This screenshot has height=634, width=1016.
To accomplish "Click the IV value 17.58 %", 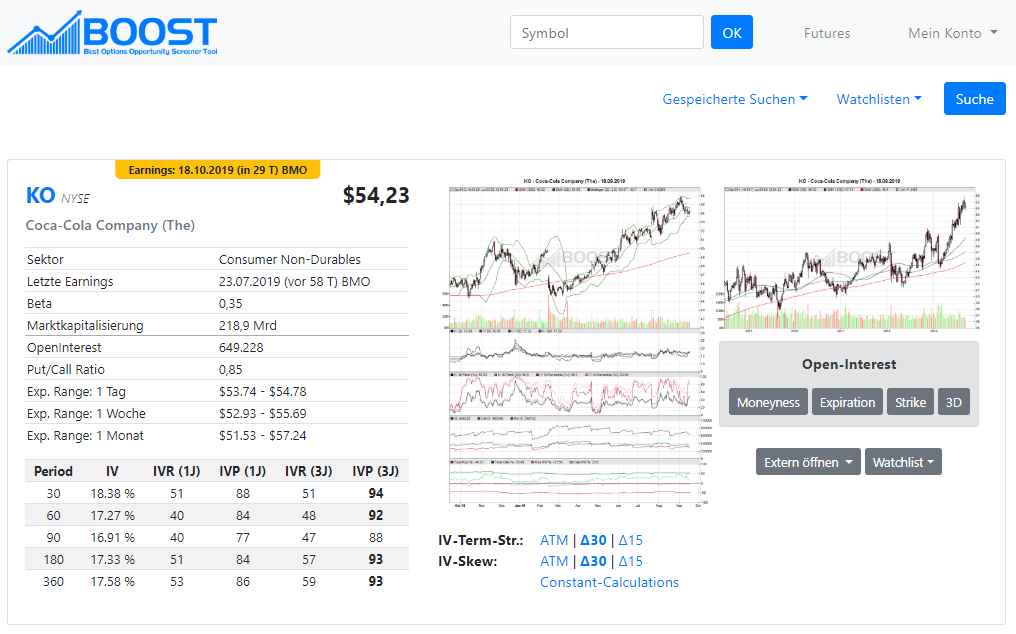I will (112, 581).
